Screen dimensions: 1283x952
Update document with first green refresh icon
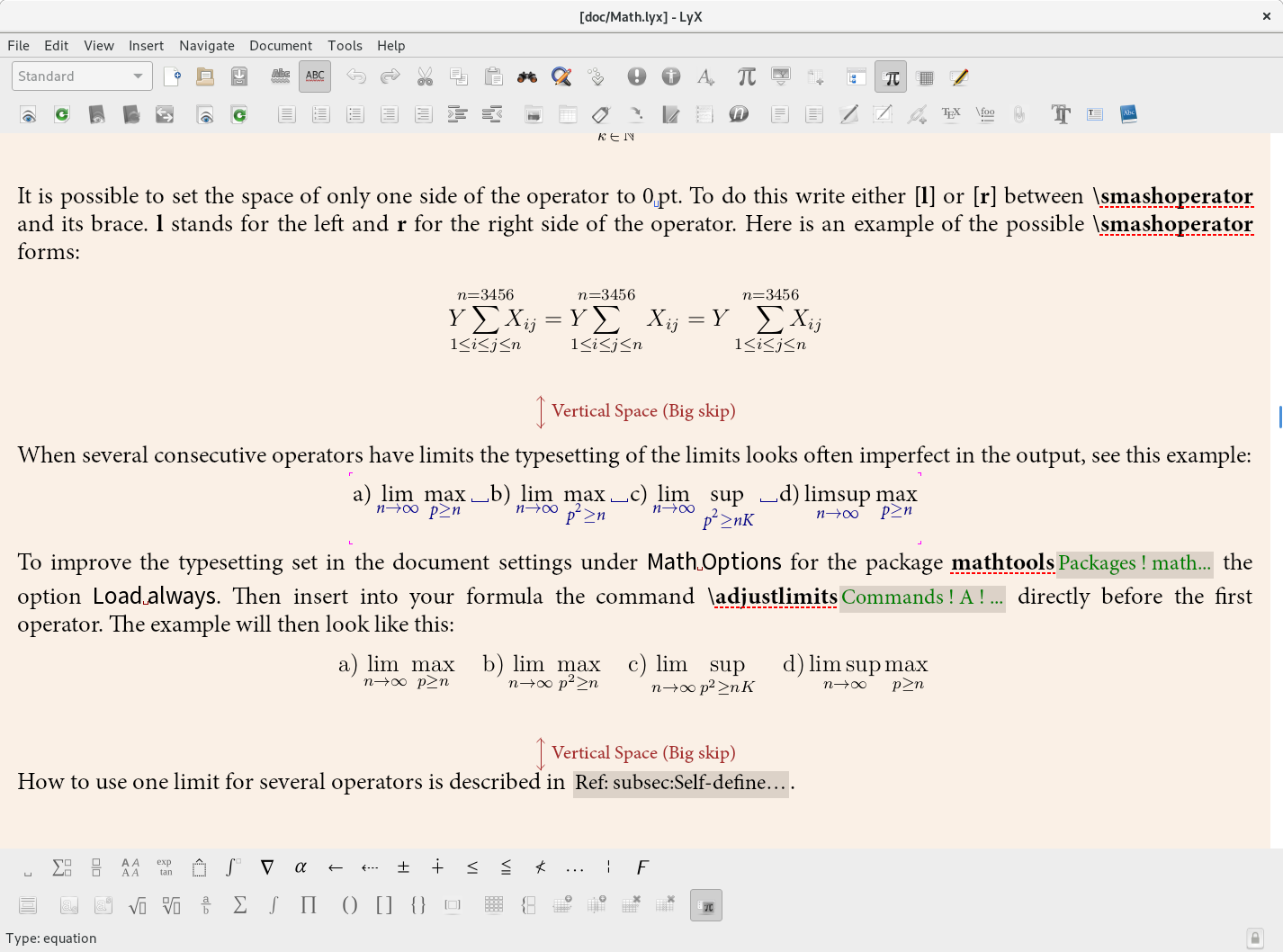62,114
